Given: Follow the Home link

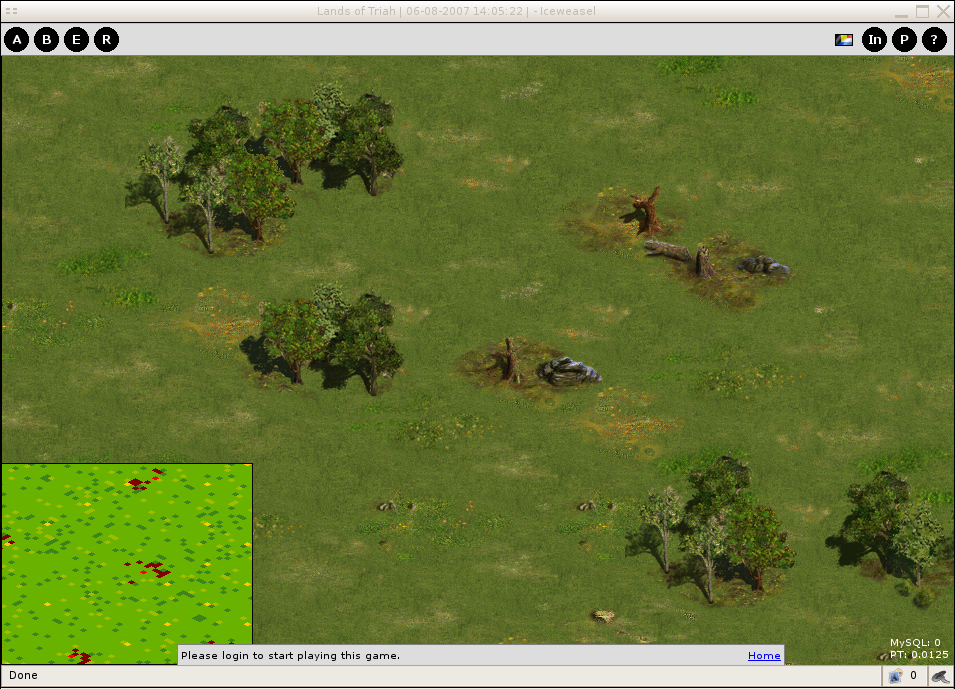Looking at the screenshot, I should coord(764,655).
